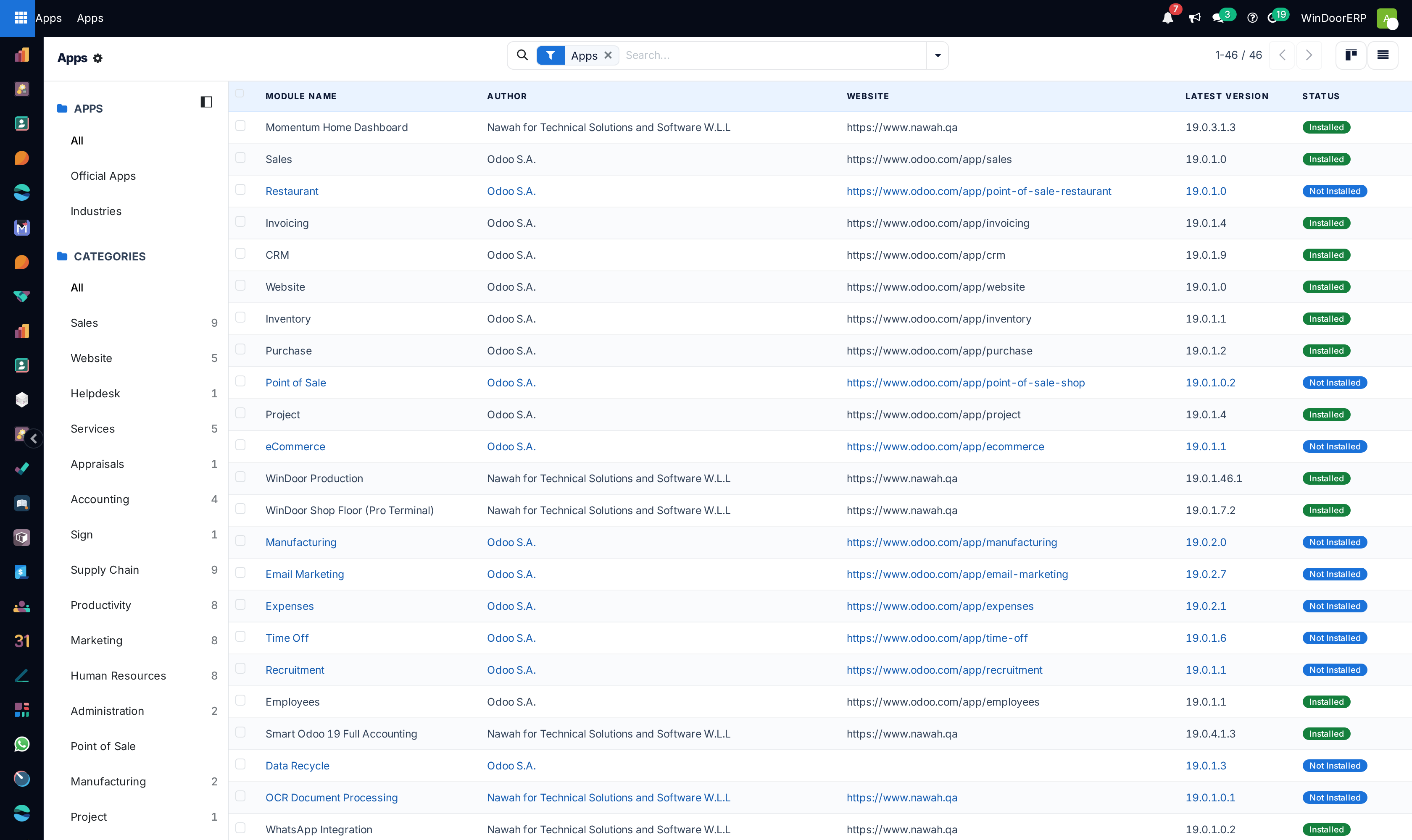Open the purple M app in sidebar
This screenshot has height=840, width=1412.
pos(21,228)
